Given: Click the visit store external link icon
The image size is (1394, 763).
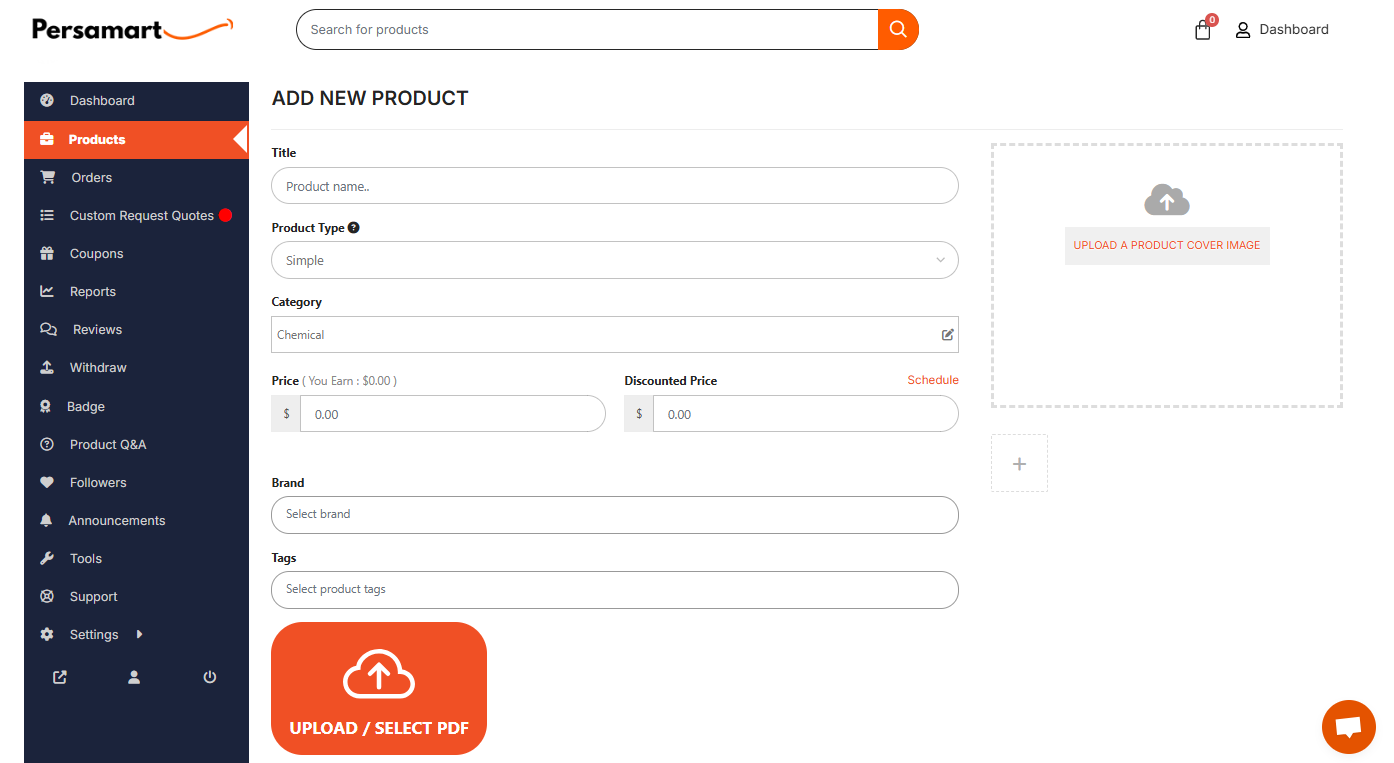Looking at the screenshot, I should point(60,677).
